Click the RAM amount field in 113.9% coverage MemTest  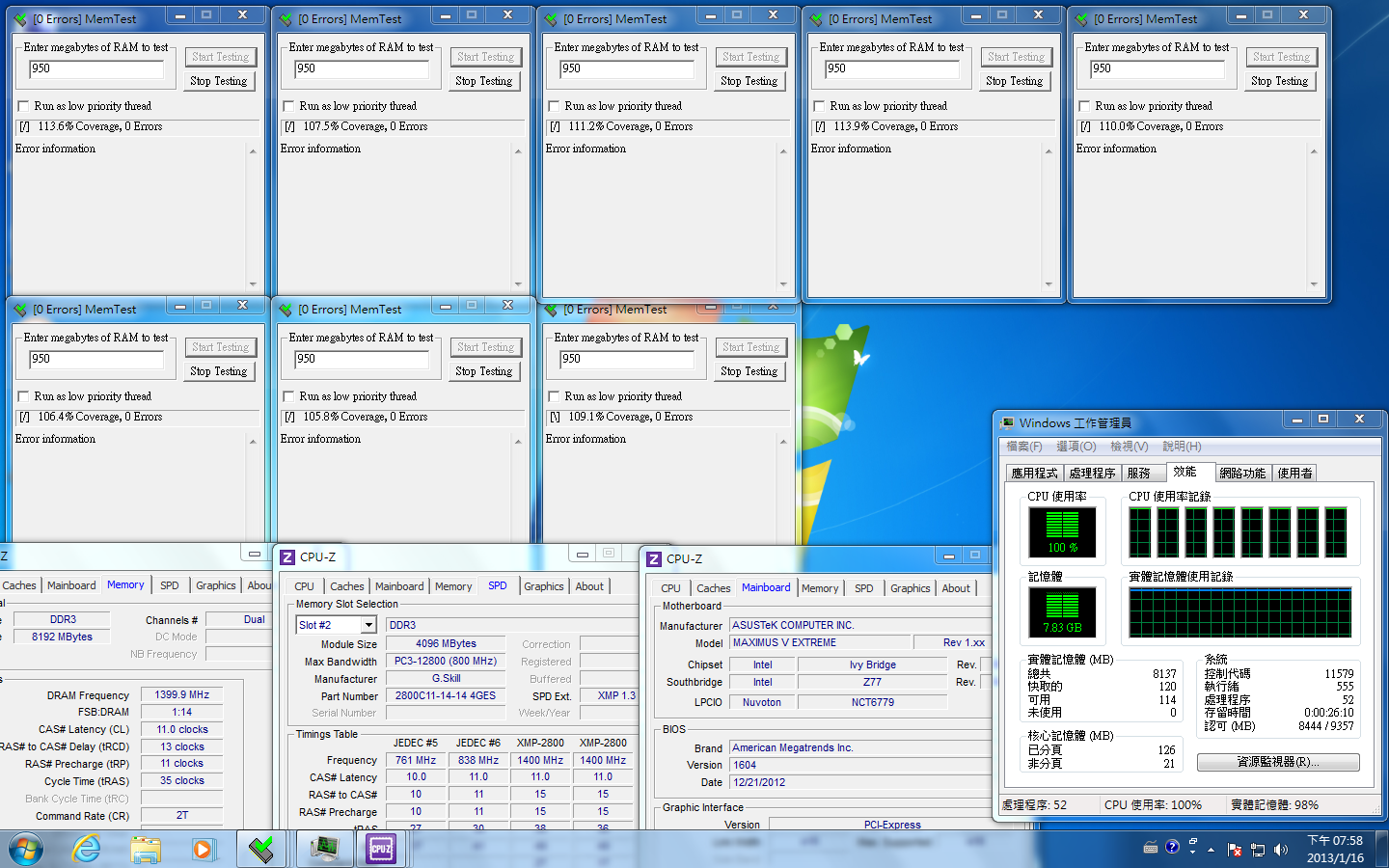point(892,68)
